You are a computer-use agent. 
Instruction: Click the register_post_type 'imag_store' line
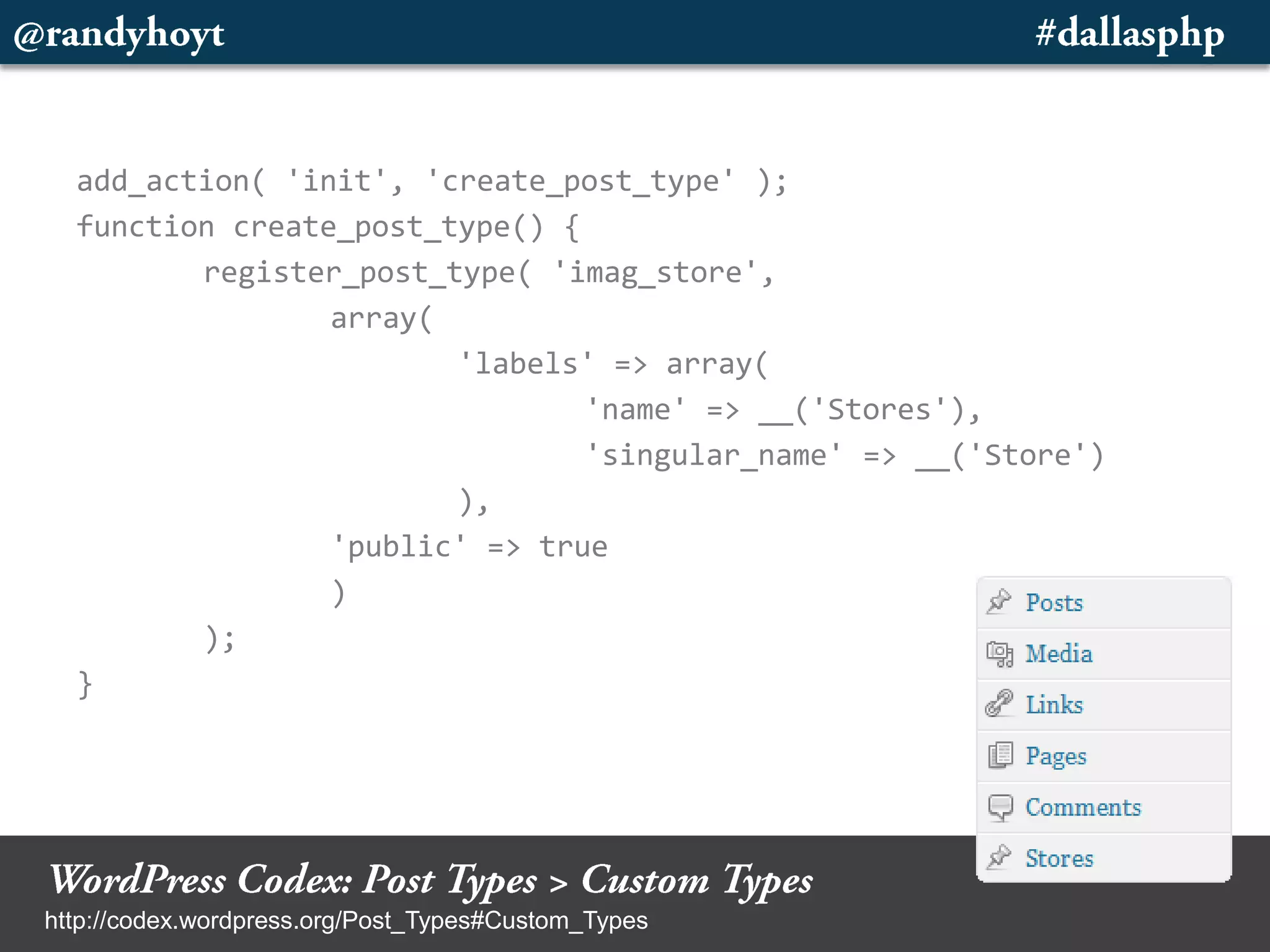[x=489, y=273]
